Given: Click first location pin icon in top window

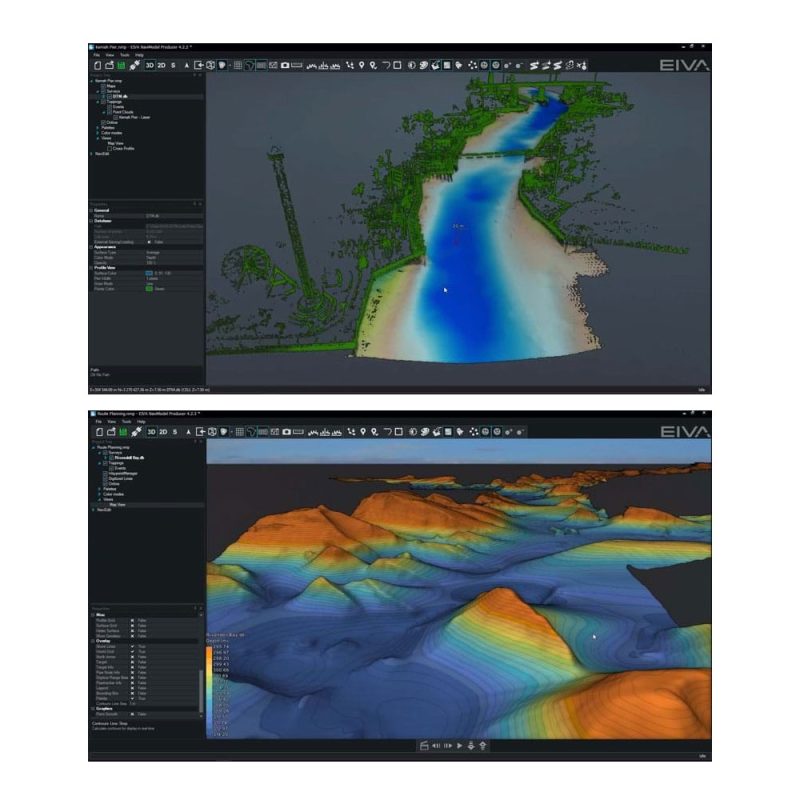Looking at the screenshot, I should [x=362, y=65].
